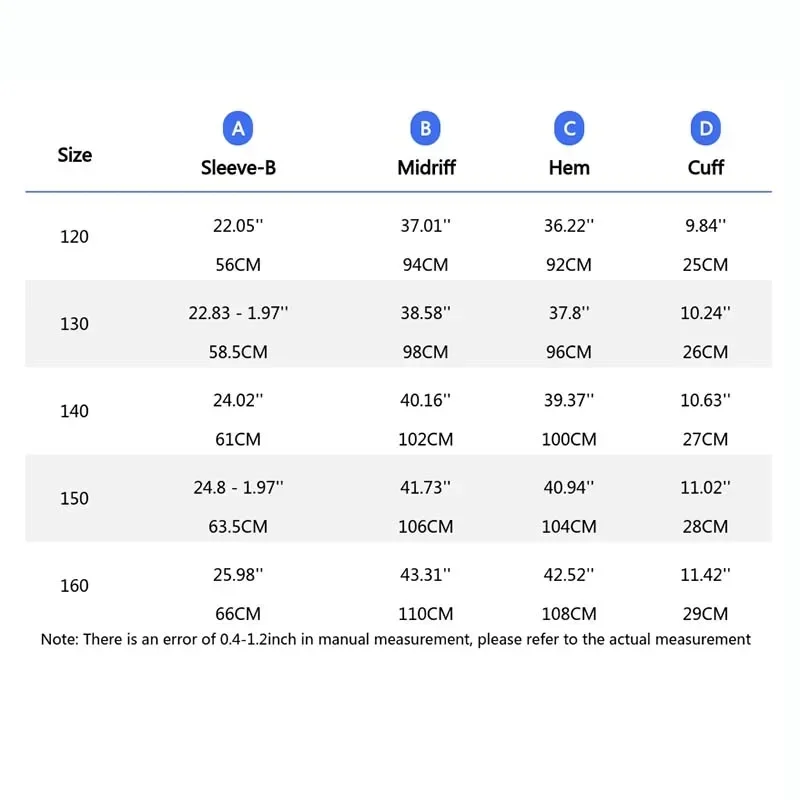Select the Size column header

tap(75, 155)
